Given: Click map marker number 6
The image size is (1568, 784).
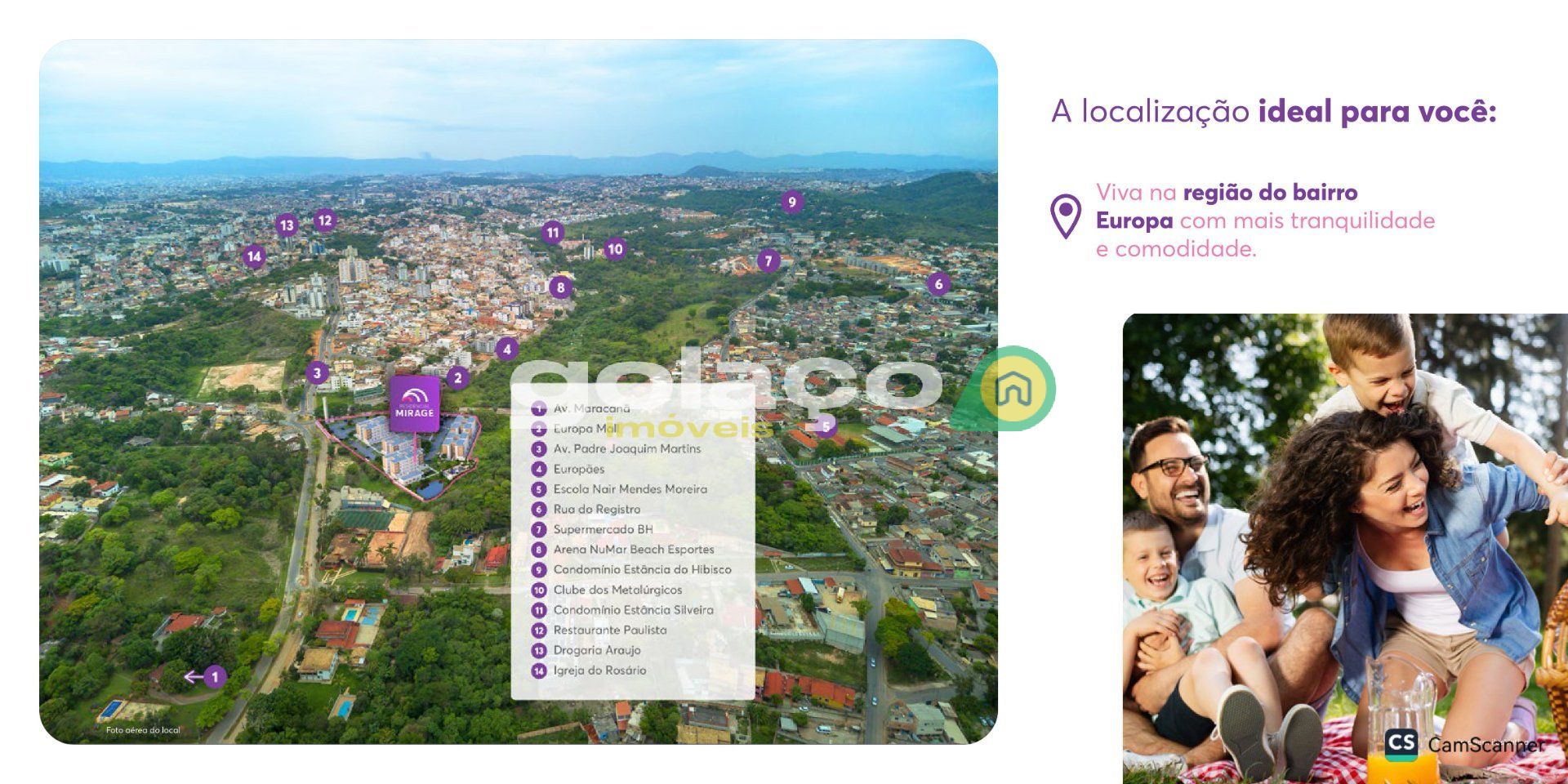Looking at the screenshot, I should coord(938,284).
